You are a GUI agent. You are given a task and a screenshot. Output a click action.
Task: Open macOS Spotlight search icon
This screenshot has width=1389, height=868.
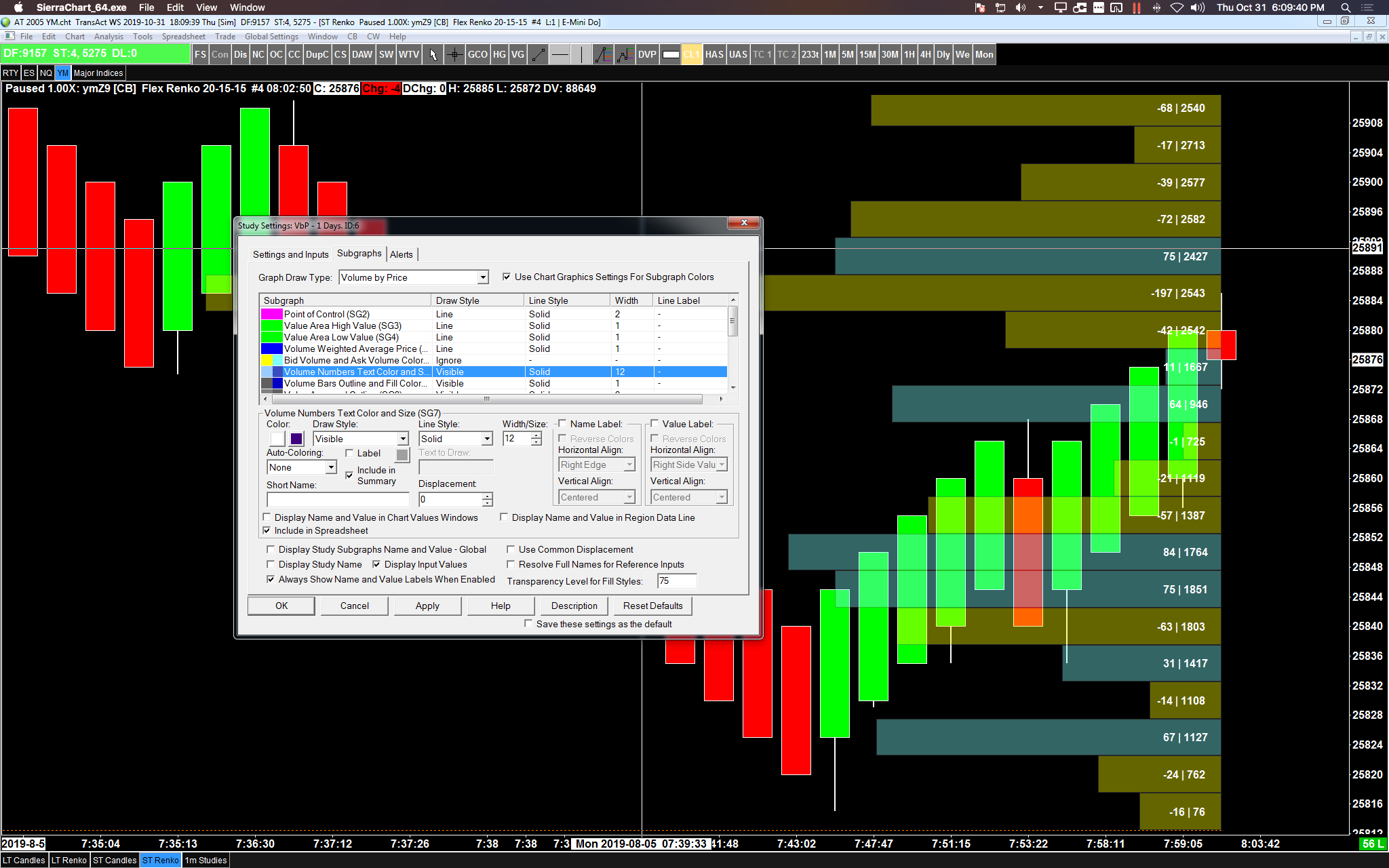[1346, 7]
